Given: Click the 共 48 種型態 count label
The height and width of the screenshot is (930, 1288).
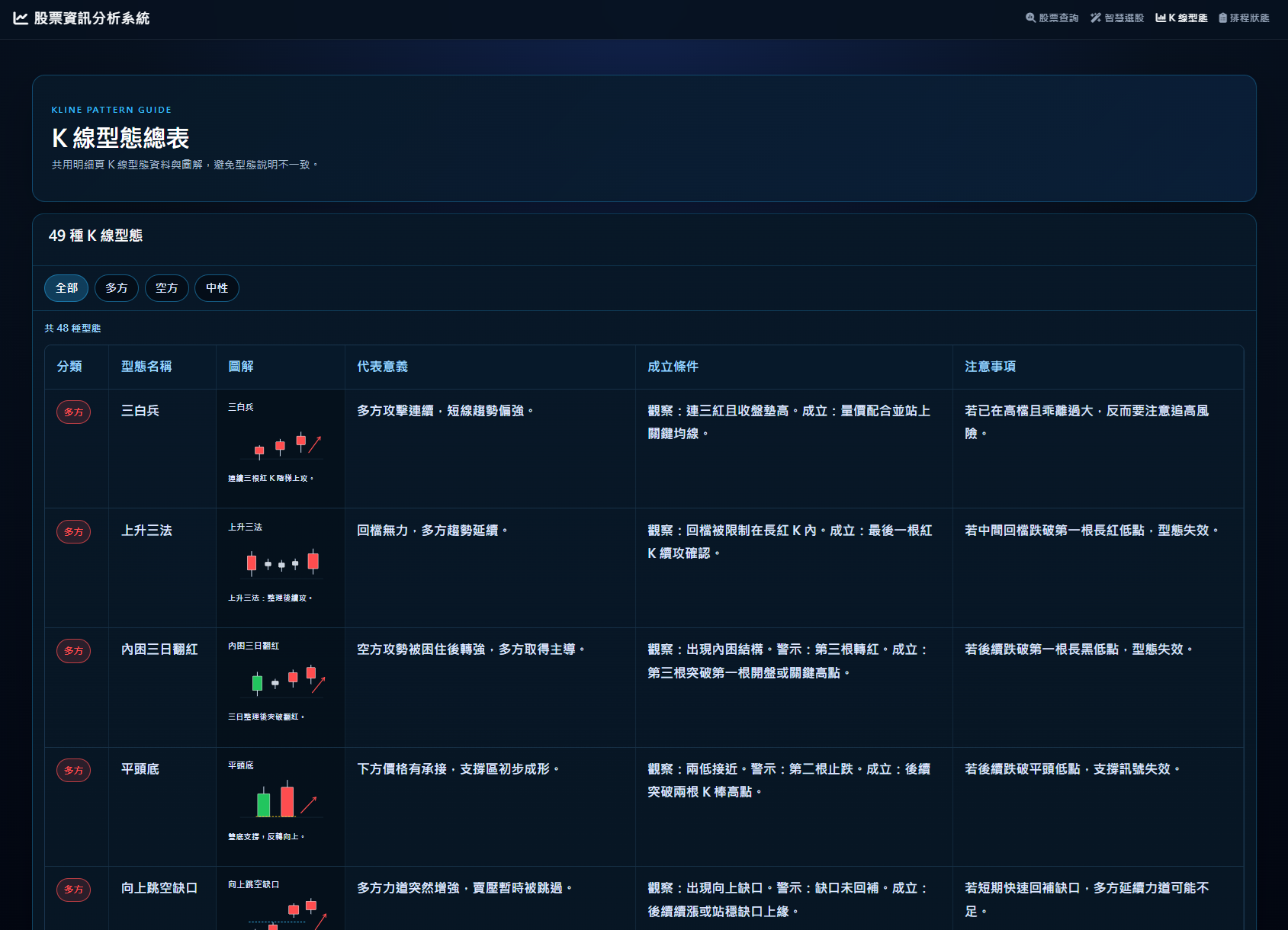Looking at the screenshot, I should [x=72, y=329].
